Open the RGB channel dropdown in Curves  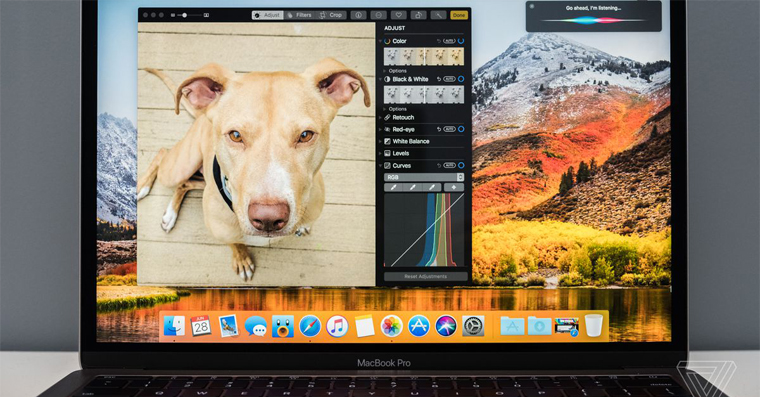click(x=424, y=177)
